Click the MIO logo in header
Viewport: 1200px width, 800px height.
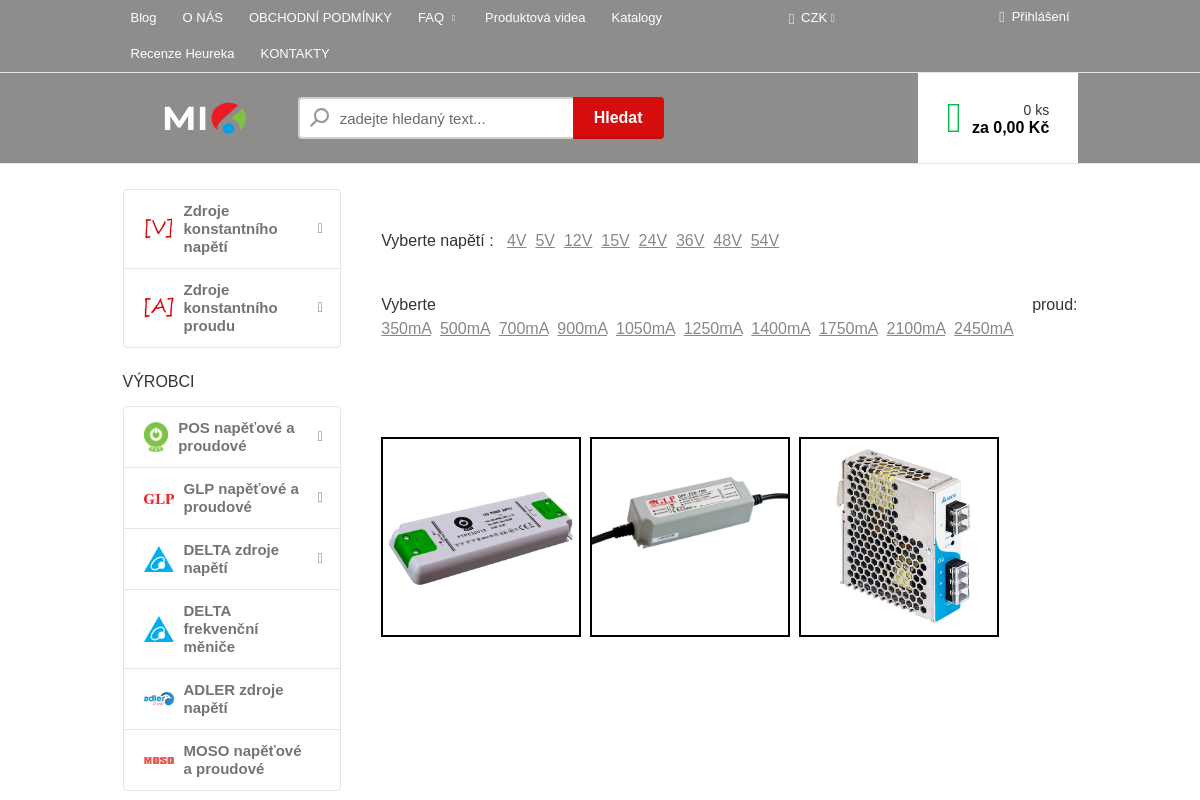click(205, 118)
